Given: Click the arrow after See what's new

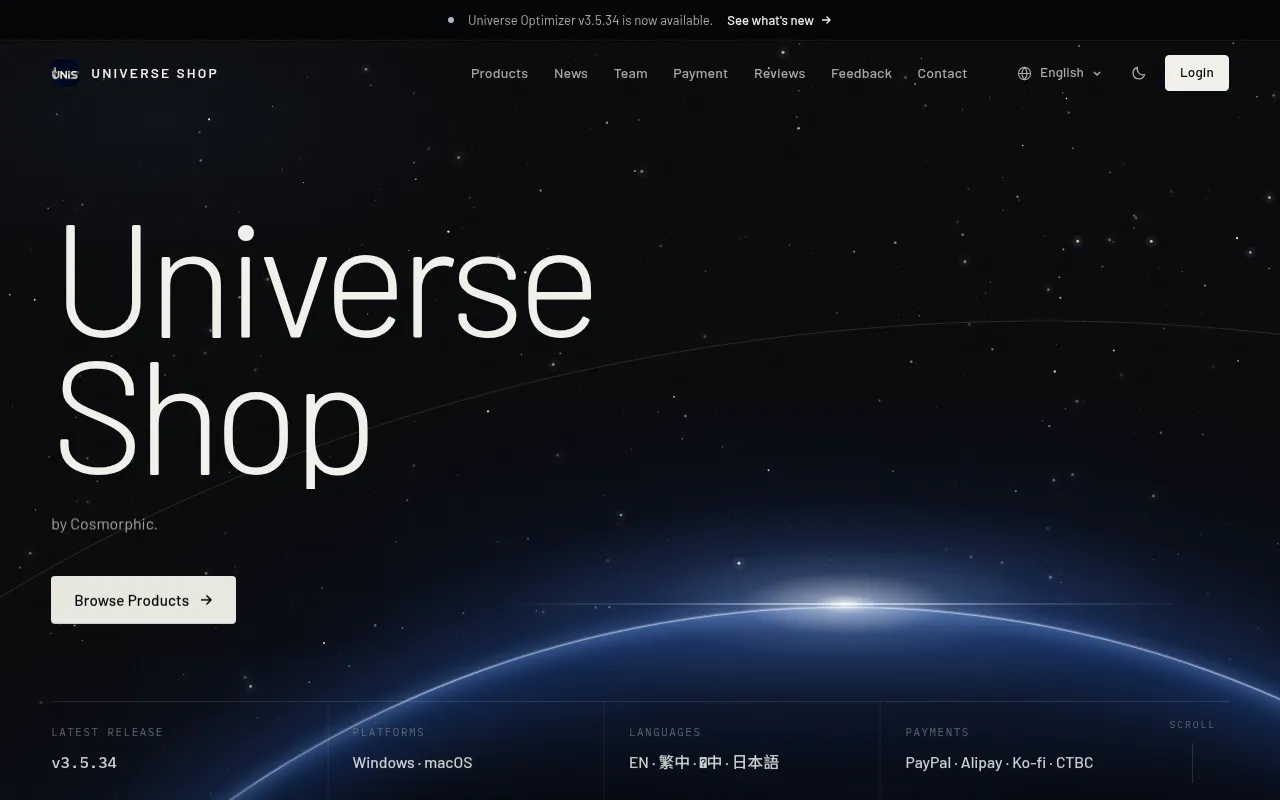Looking at the screenshot, I should (x=826, y=20).
